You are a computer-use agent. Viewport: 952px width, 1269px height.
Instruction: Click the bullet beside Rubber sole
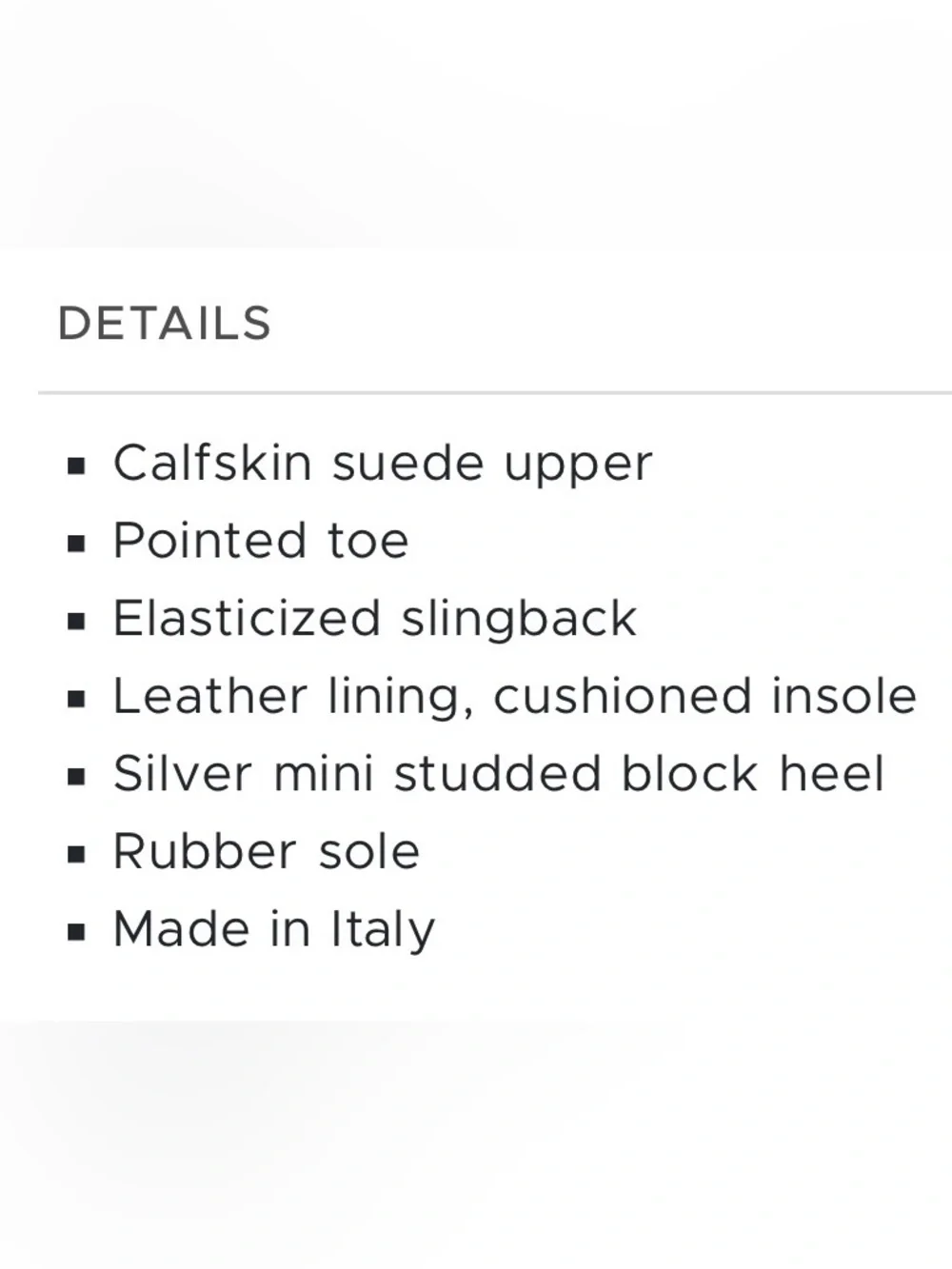click(x=77, y=855)
